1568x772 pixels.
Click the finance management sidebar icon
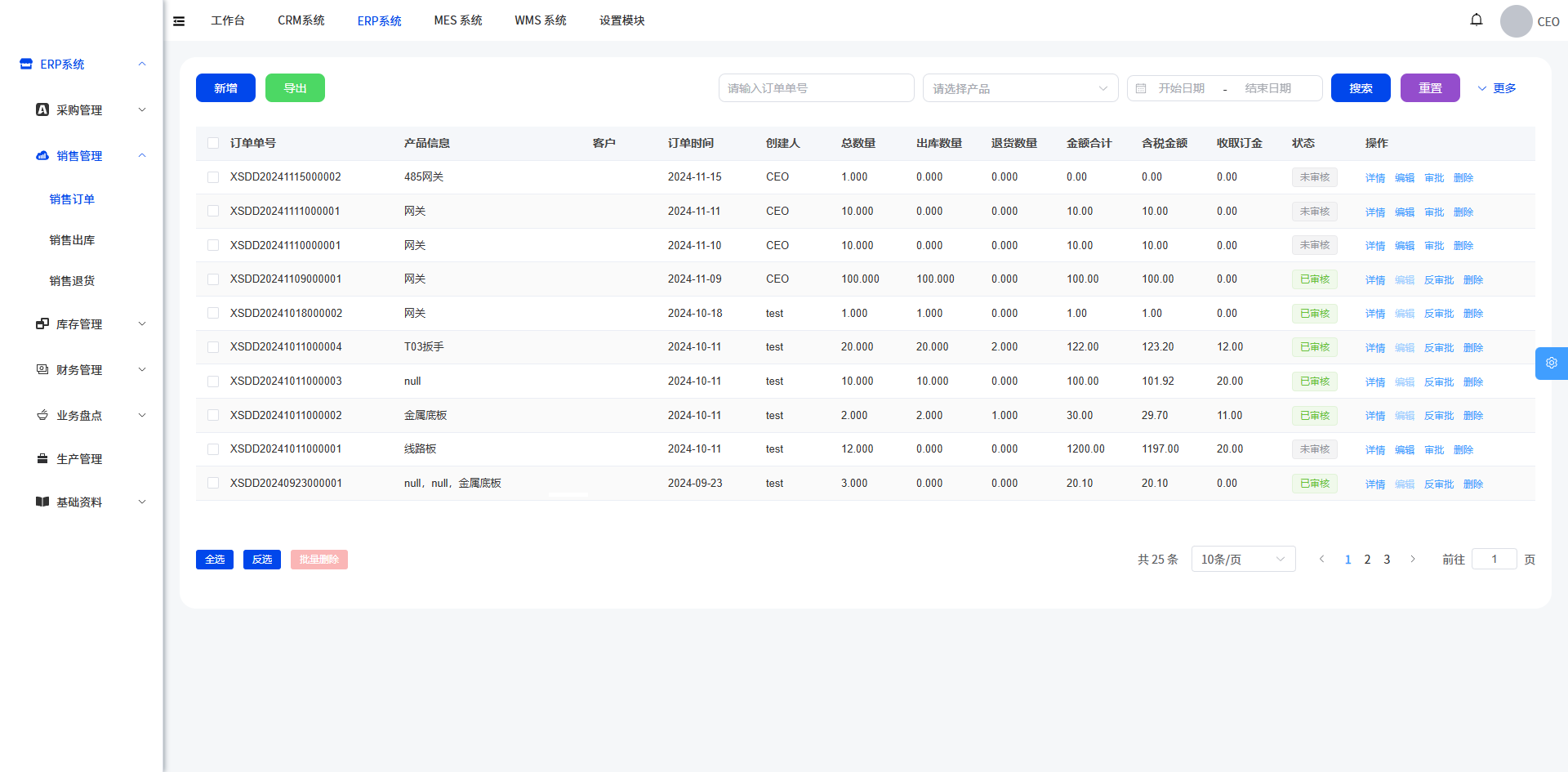click(42, 369)
